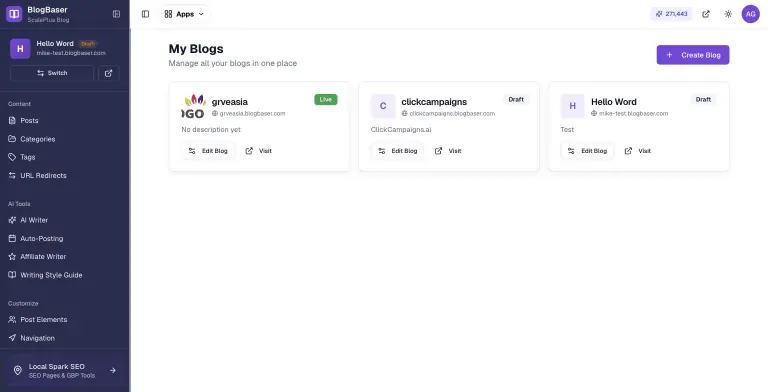Click the grveasia.blogbaser.com URL
768x392 pixels.
coord(252,113)
